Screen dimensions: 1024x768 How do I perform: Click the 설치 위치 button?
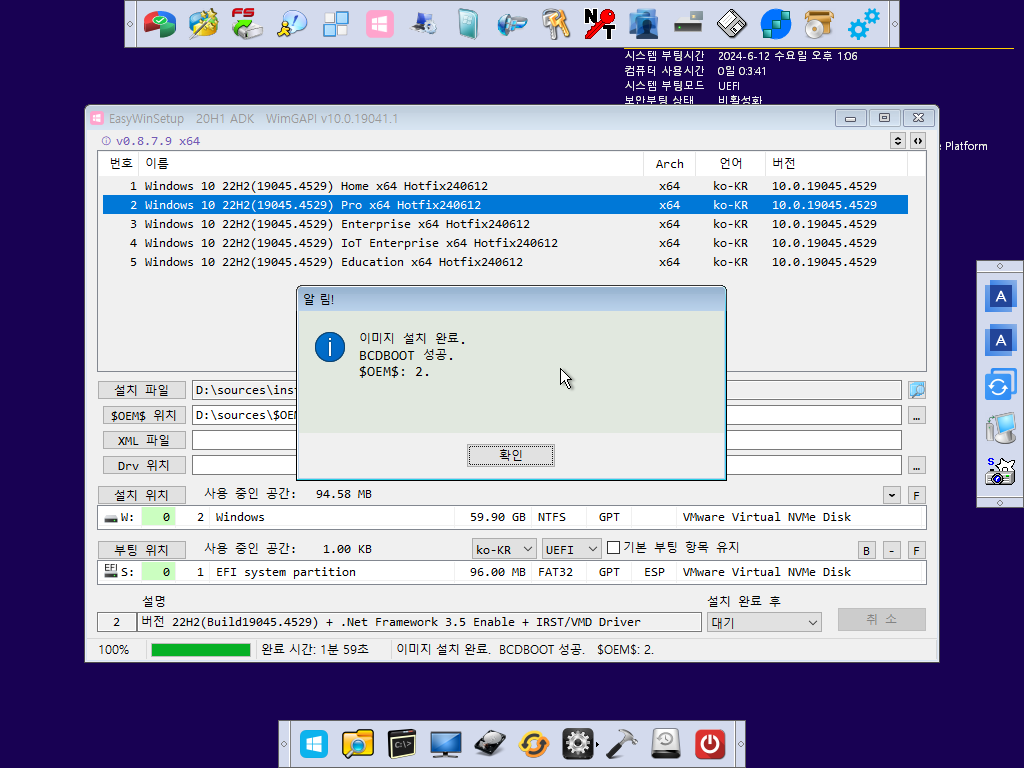142,495
